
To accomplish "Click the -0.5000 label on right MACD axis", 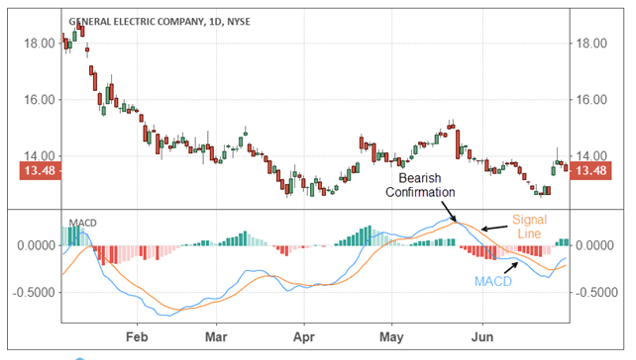I will 597,292.
